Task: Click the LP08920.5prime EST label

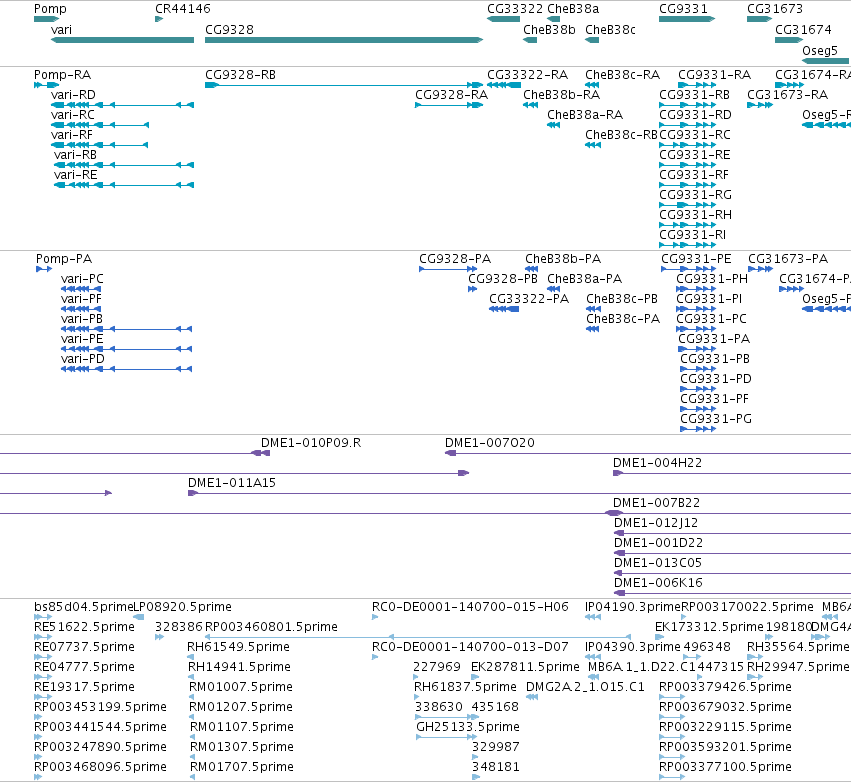Action: (182, 607)
